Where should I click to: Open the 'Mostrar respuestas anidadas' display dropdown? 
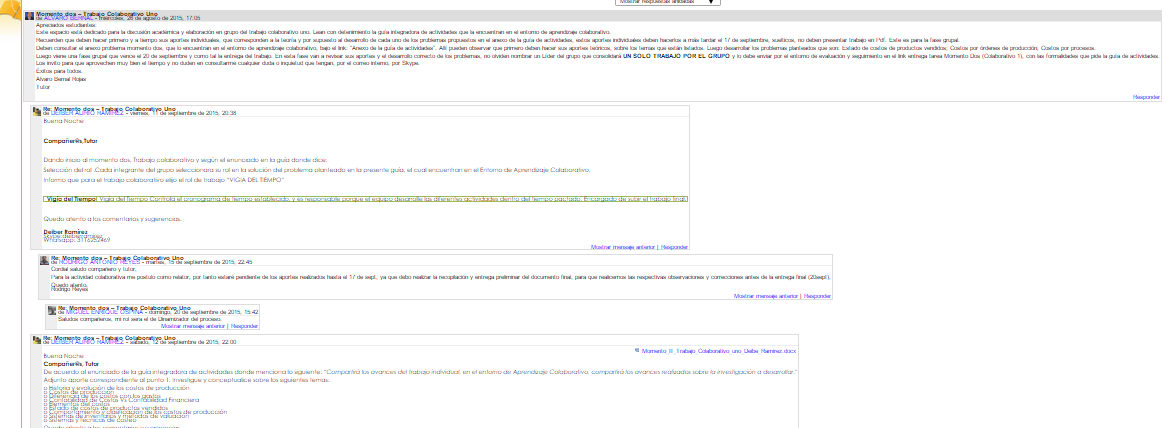(667, 2)
